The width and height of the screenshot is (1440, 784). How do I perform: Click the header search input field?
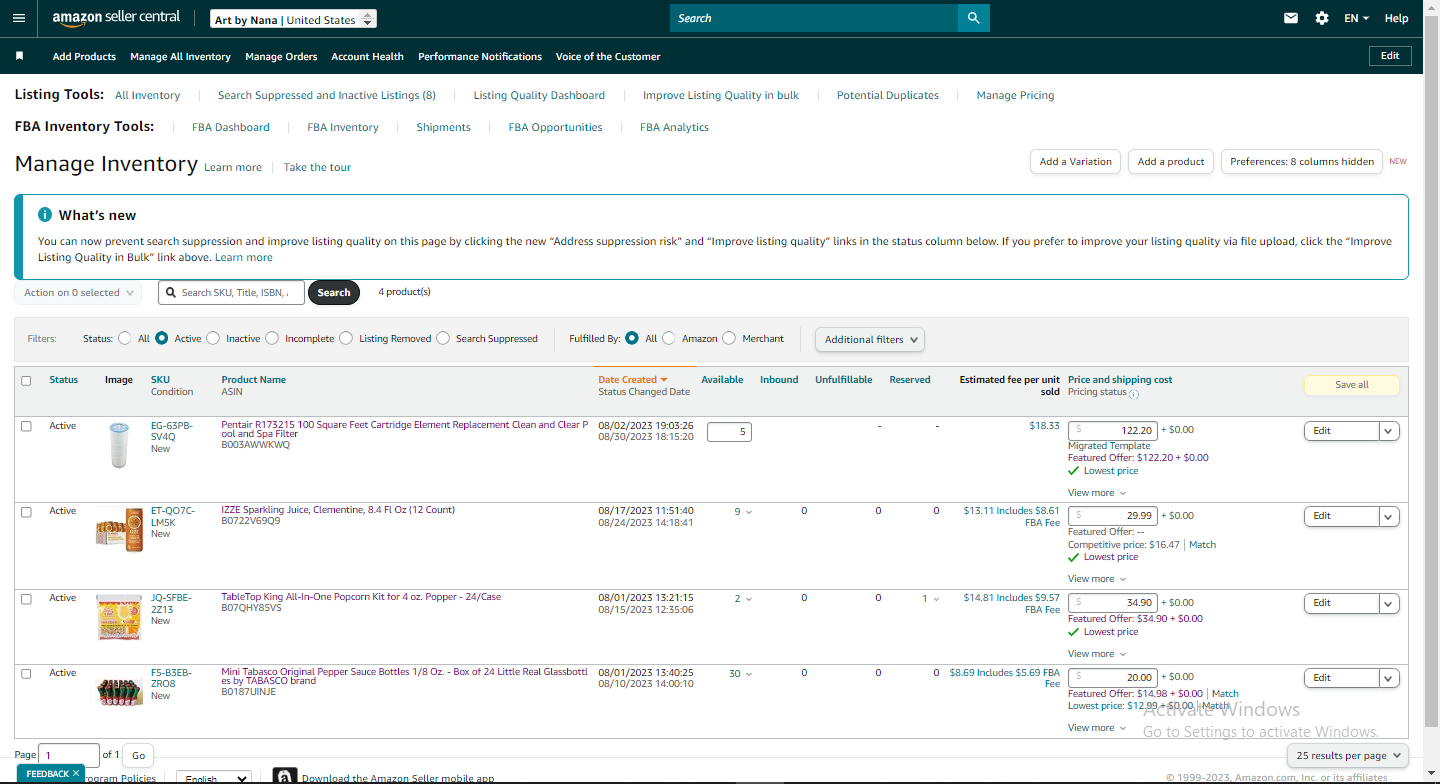(813, 18)
